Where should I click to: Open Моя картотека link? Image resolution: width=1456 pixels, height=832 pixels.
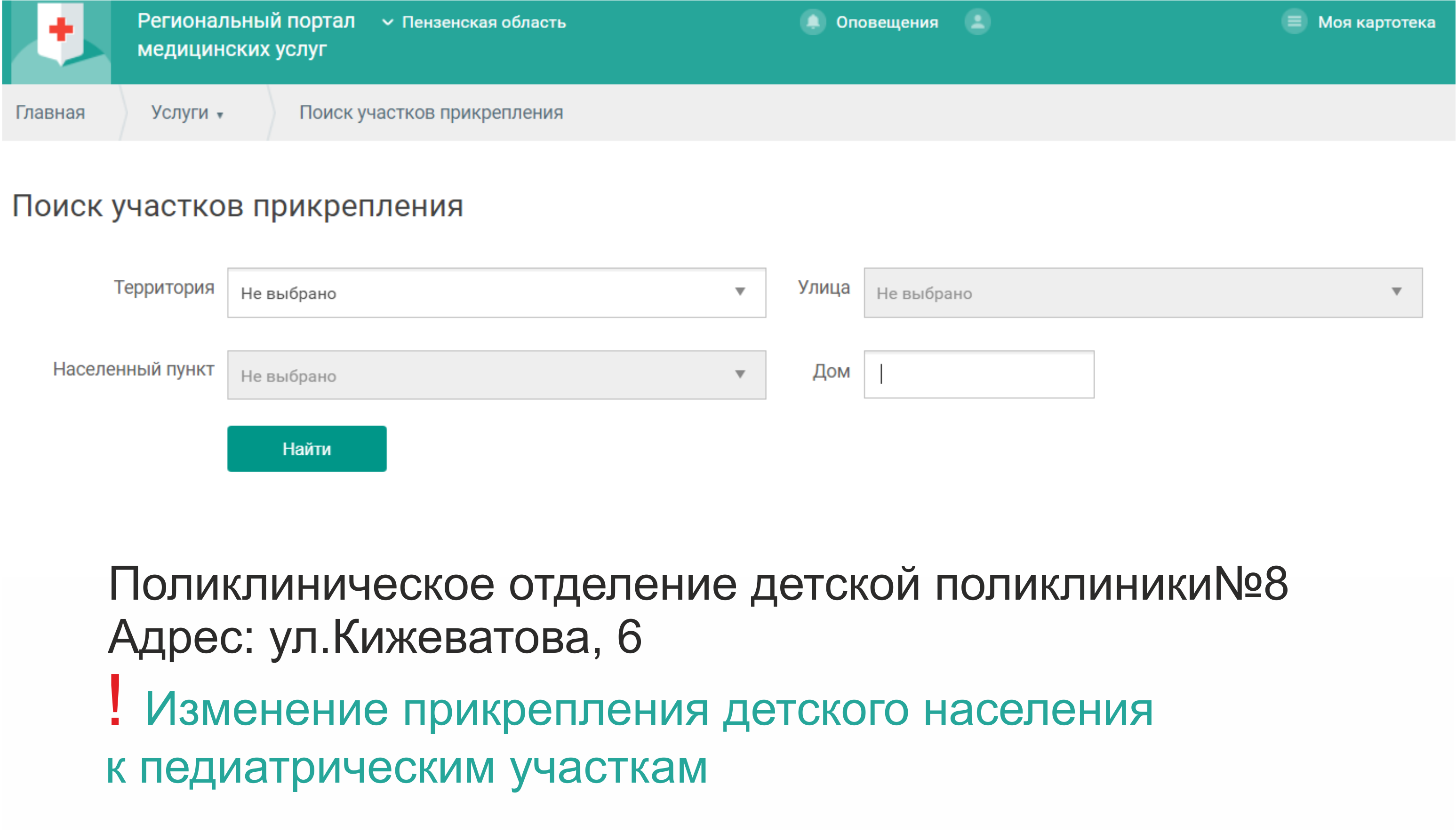click(x=1376, y=22)
